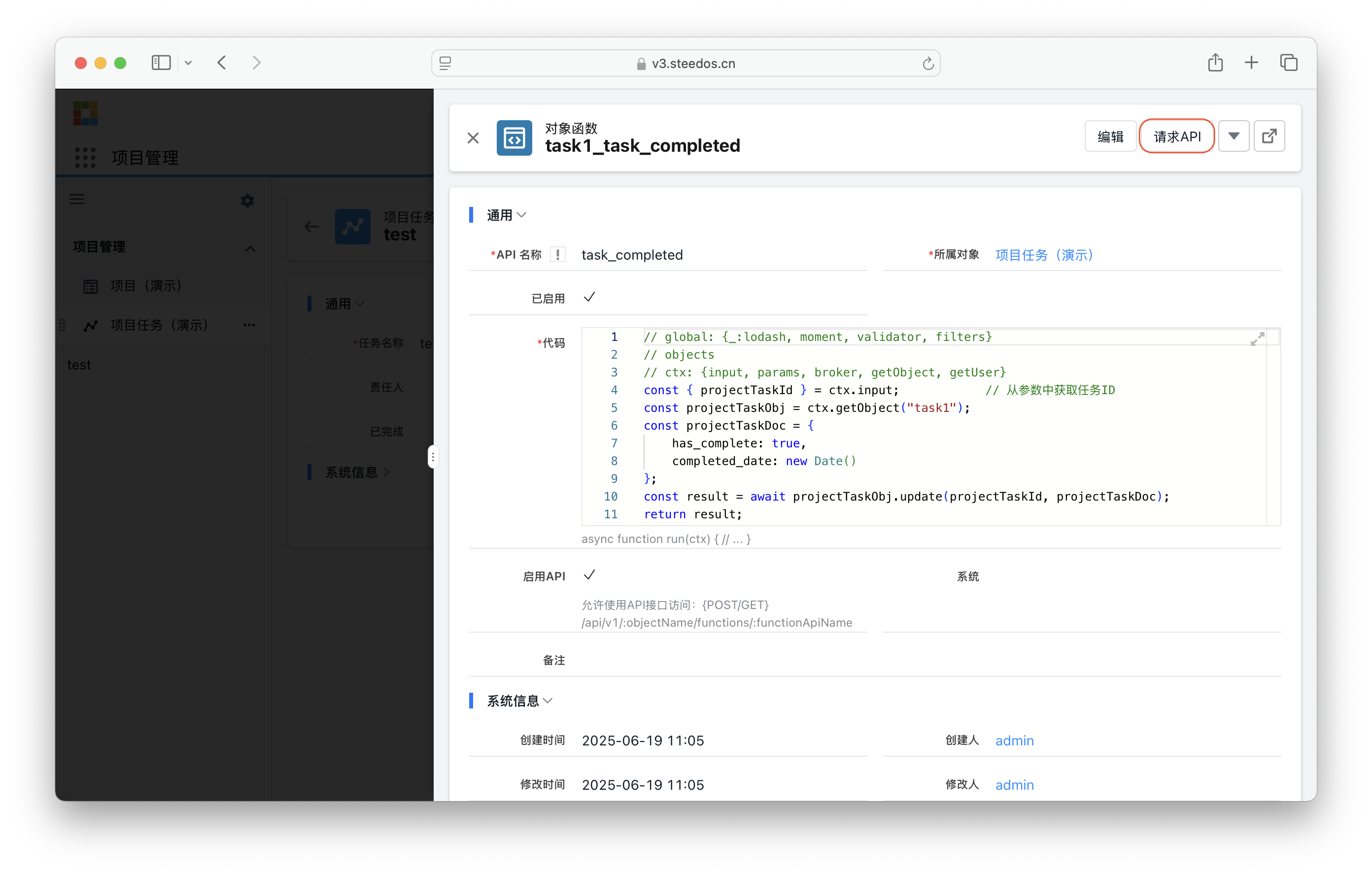Image resolution: width=1372 pixels, height=874 pixels.
Task: Click the 项目（演示）table icon
Action: point(91,286)
